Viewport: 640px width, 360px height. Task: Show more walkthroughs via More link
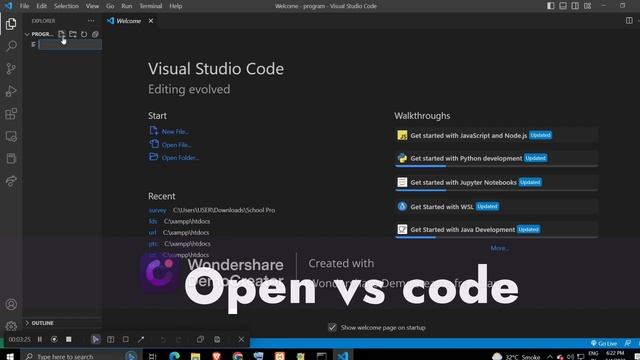[x=499, y=248]
